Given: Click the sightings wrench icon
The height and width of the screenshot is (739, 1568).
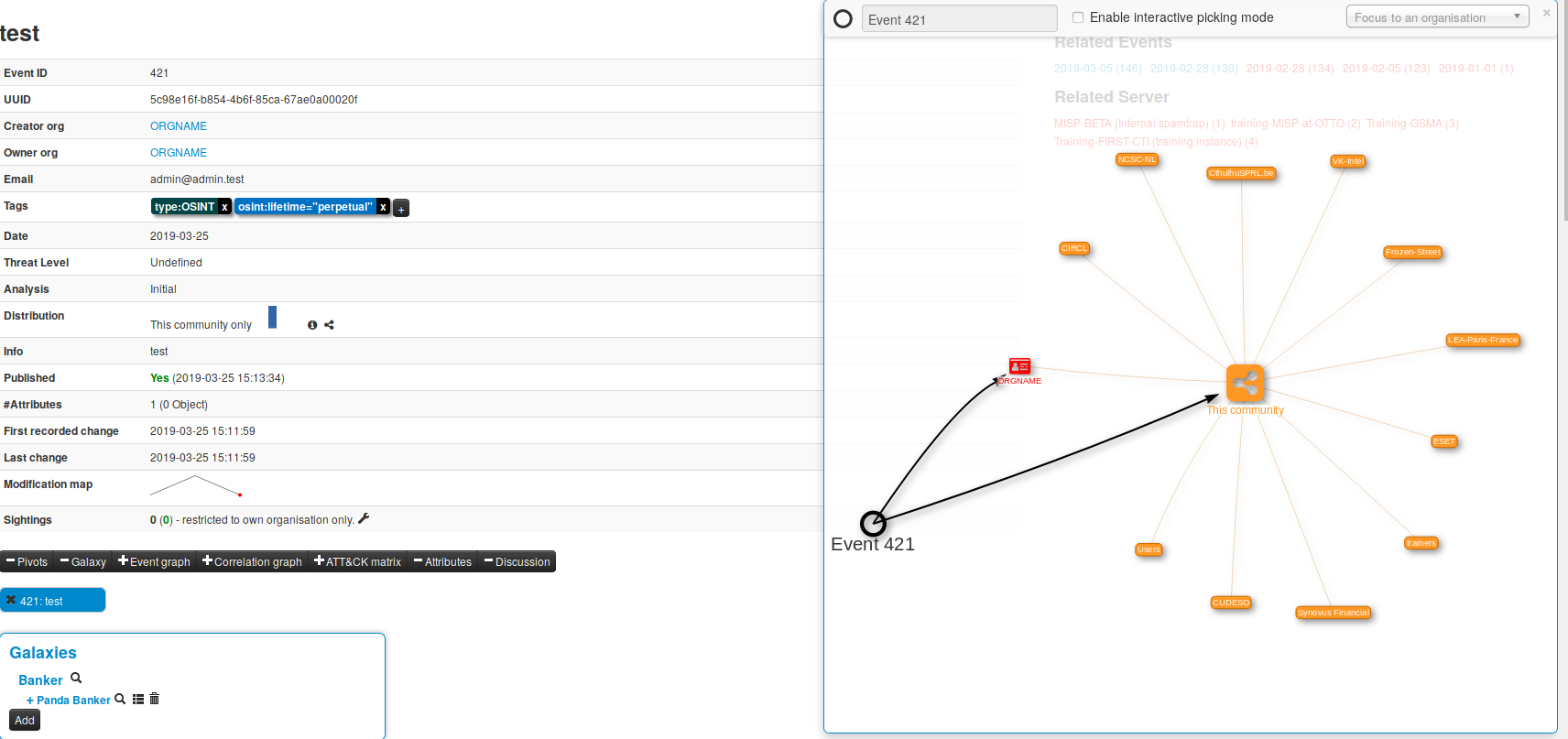Looking at the screenshot, I should (364, 518).
